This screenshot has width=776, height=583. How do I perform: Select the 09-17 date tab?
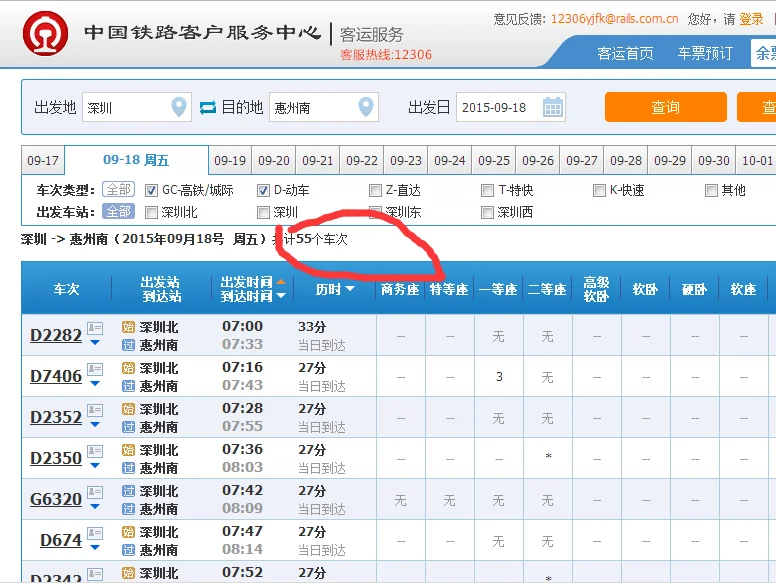(x=43, y=160)
